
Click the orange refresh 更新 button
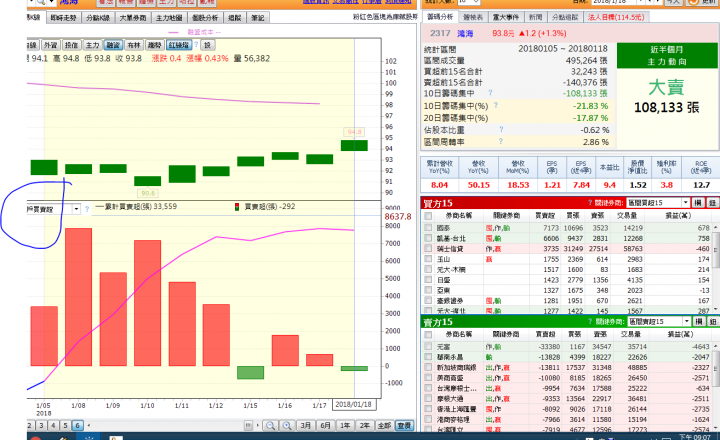coord(703,2)
